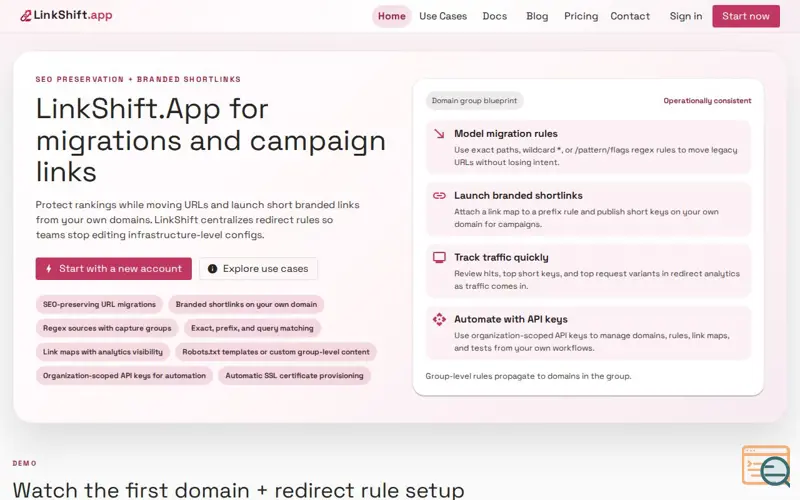Image resolution: width=800 pixels, height=500 pixels.
Task: Click the arrow icon for Model migration rules
Action: [x=439, y=134]
